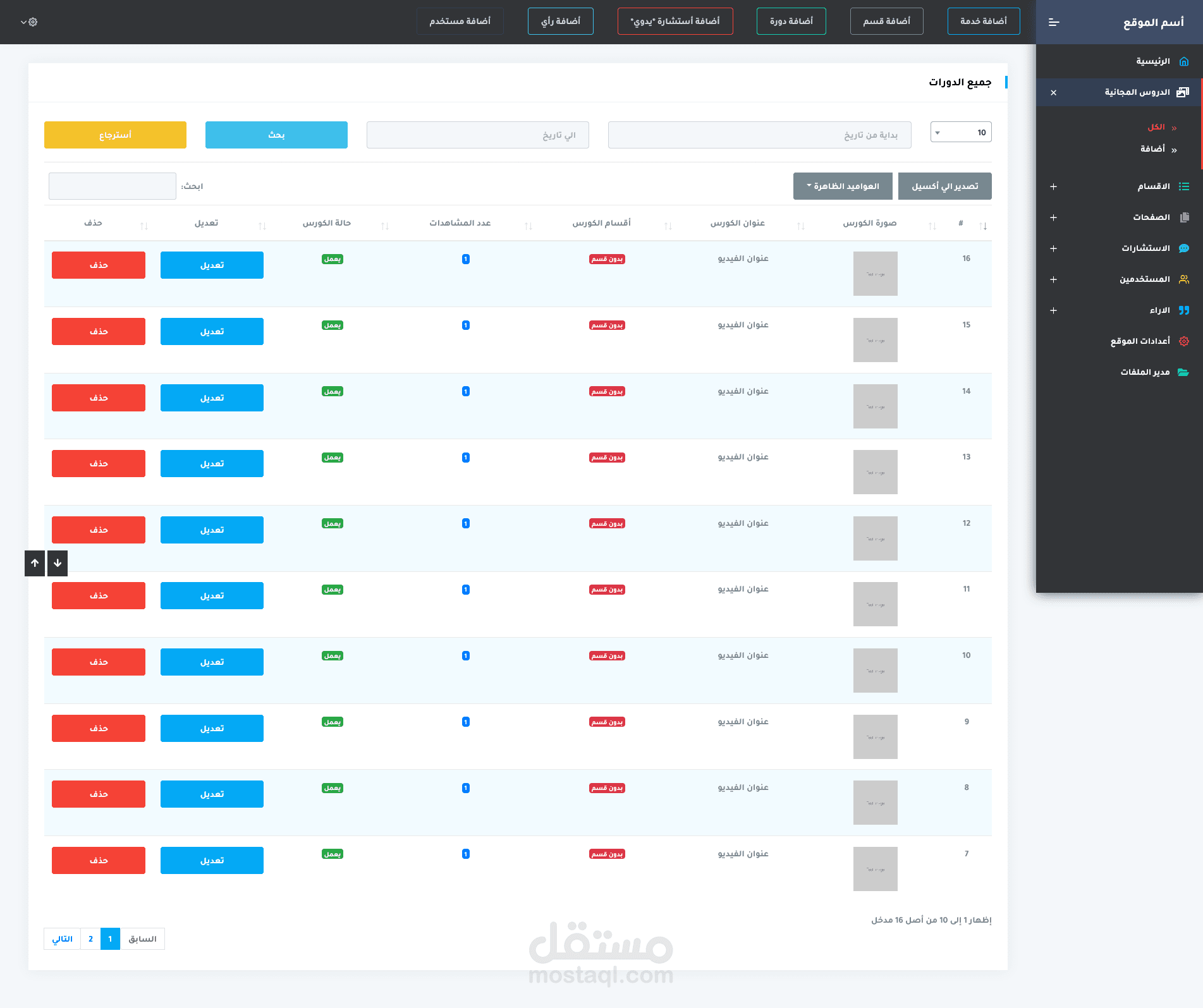Edit course row 13 with تعديل
Viewport: 1203px width, 1008px height.
[x=212, y=464]
